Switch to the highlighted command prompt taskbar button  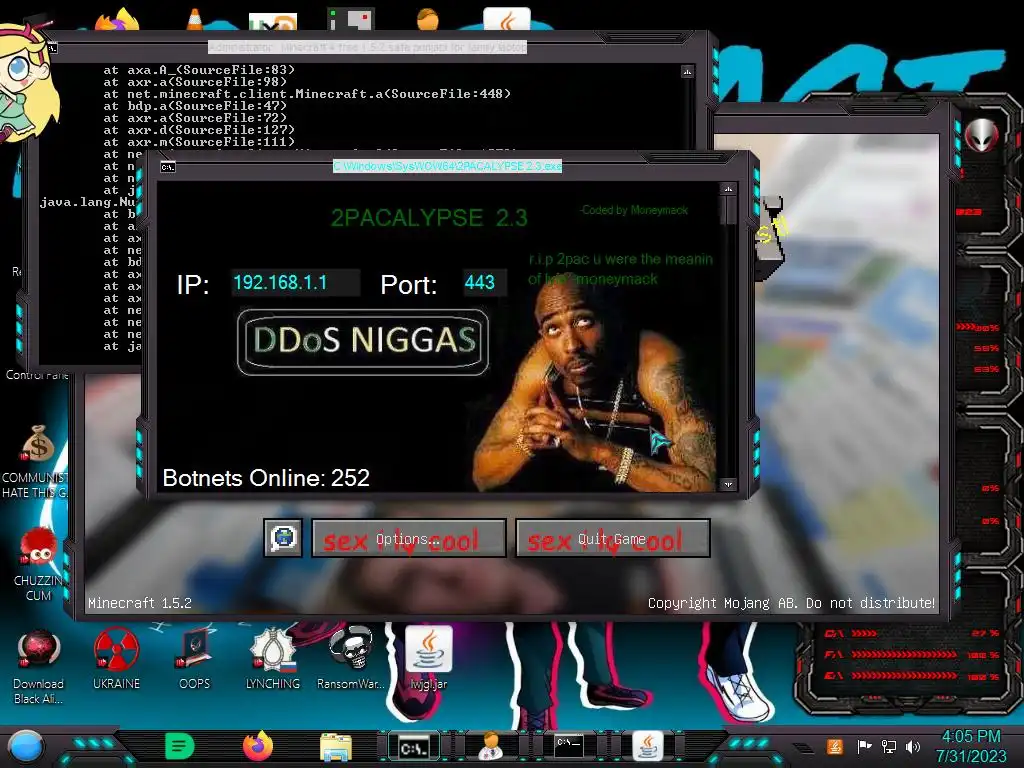tap(414, 747)
